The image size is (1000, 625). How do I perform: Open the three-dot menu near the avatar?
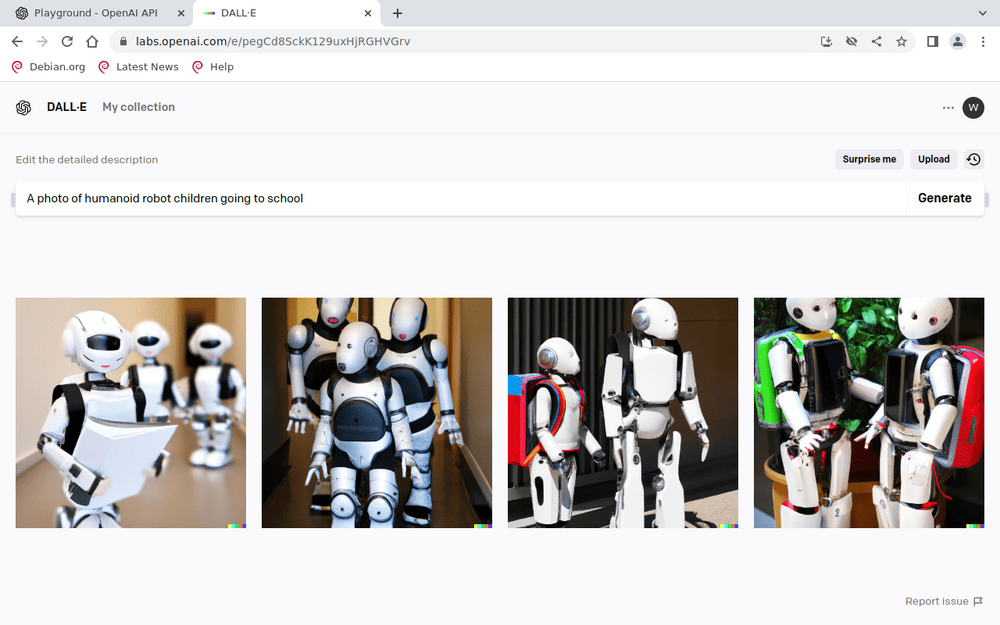[947, 107]
